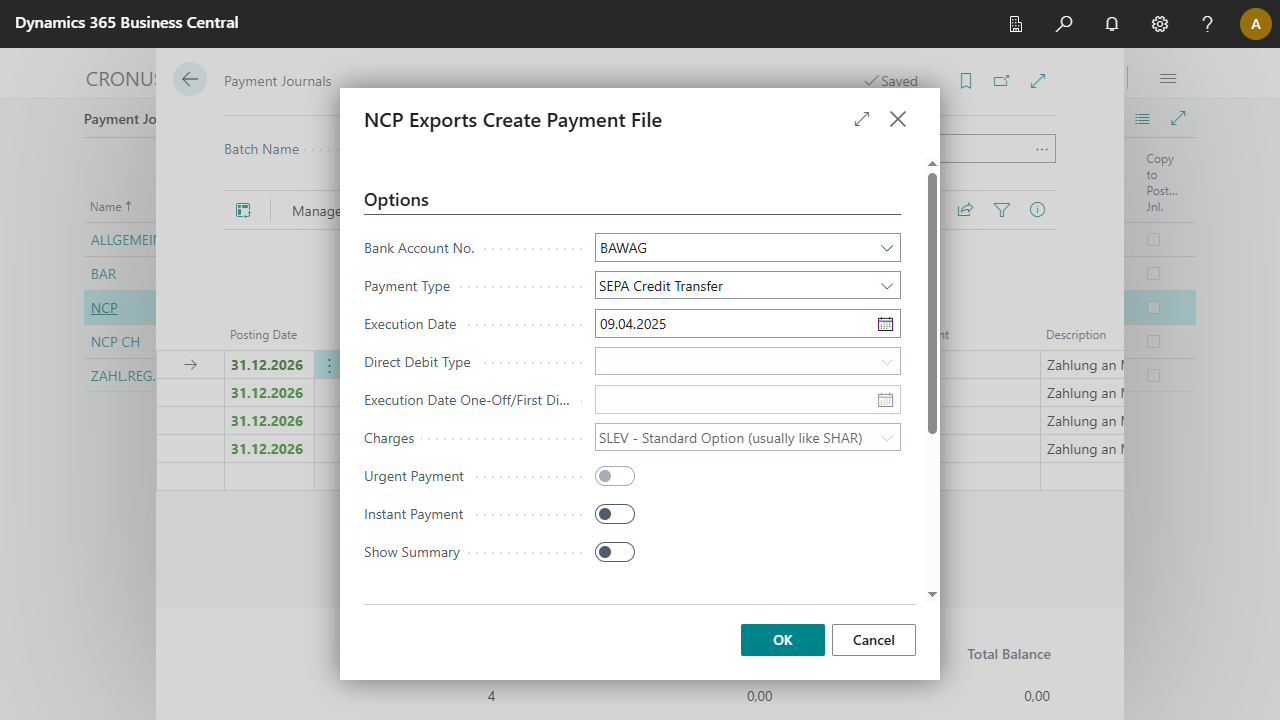
Task: Open the hamburger menu at top right
Action: tap(1168, 79)
